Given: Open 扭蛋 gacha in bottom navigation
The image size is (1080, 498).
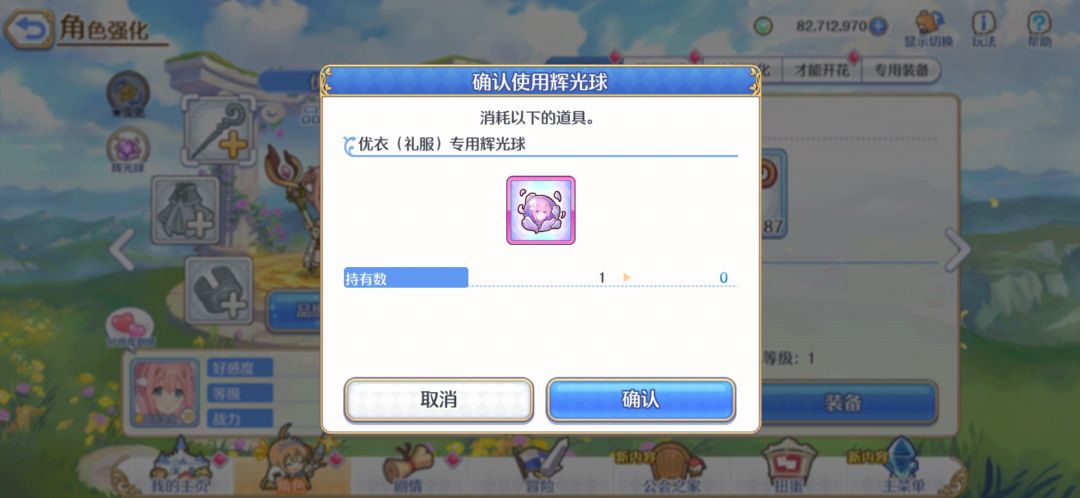Looking at the screenshot, I should click(x=790, y=468).
